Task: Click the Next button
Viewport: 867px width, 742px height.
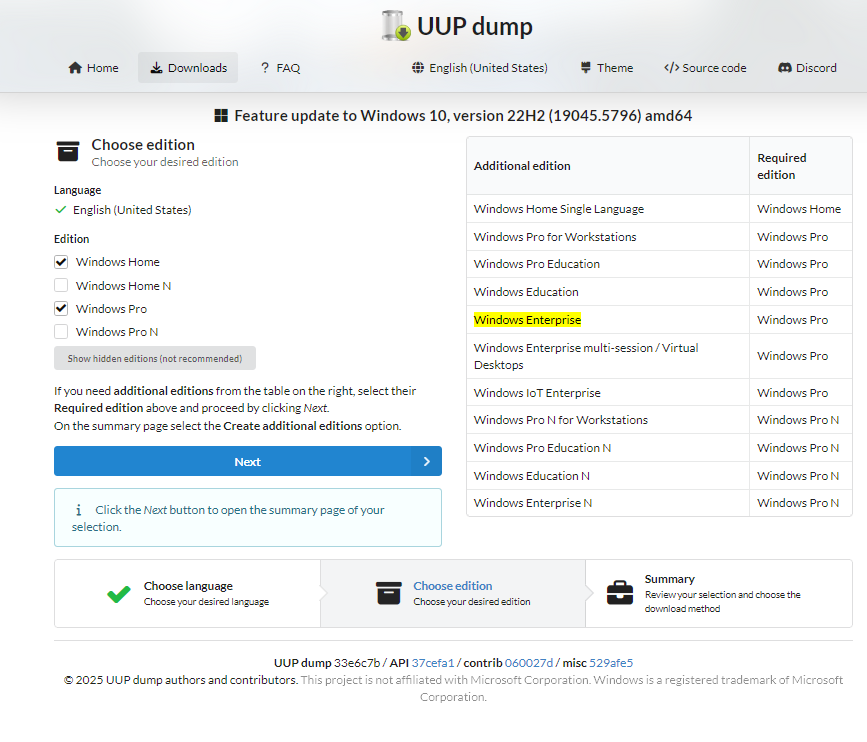Action: [x=248, y=461]
